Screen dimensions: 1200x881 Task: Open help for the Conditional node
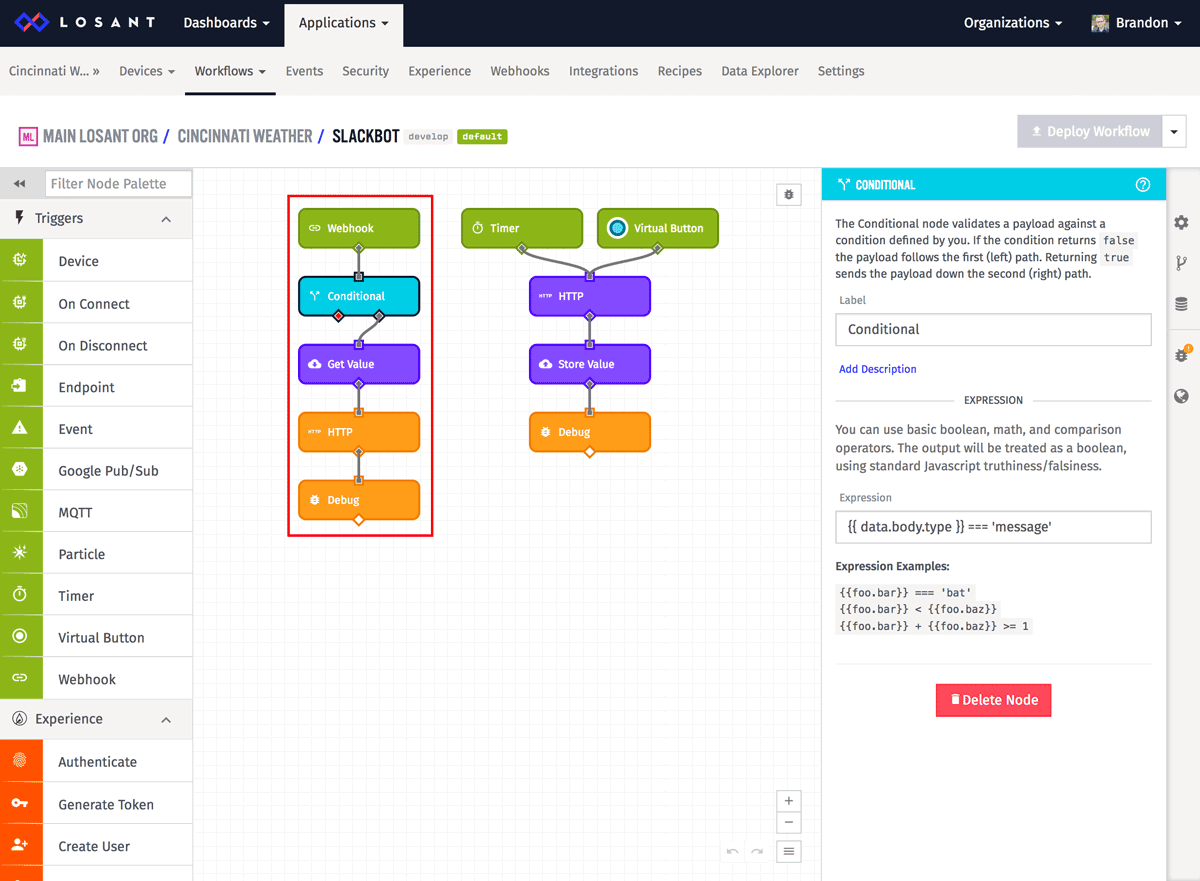tap(1143, 185)
